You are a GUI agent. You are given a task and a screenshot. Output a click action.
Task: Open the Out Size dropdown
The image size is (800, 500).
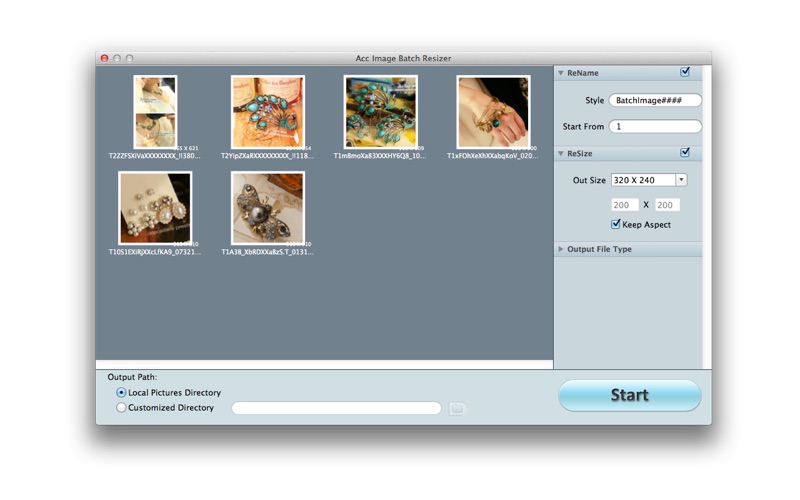pos(681,180)
